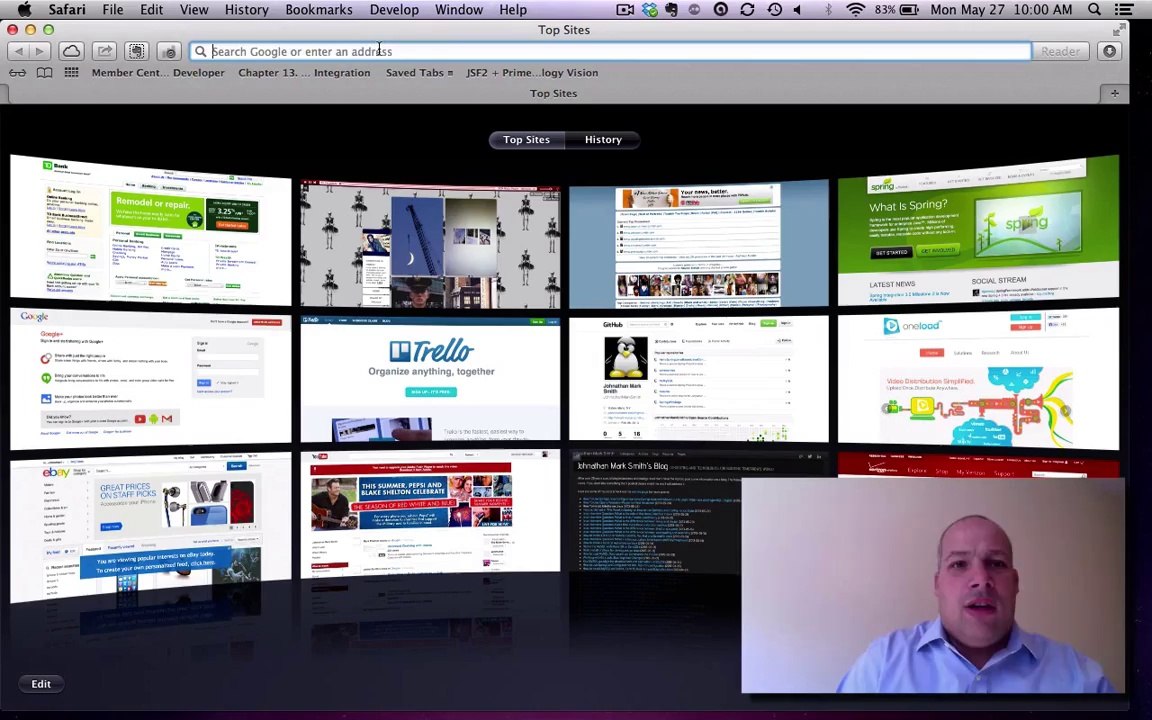Open Spotlight search magnifier
1152x720 pixels.
pyautogui.click(x=1094, y=10)
